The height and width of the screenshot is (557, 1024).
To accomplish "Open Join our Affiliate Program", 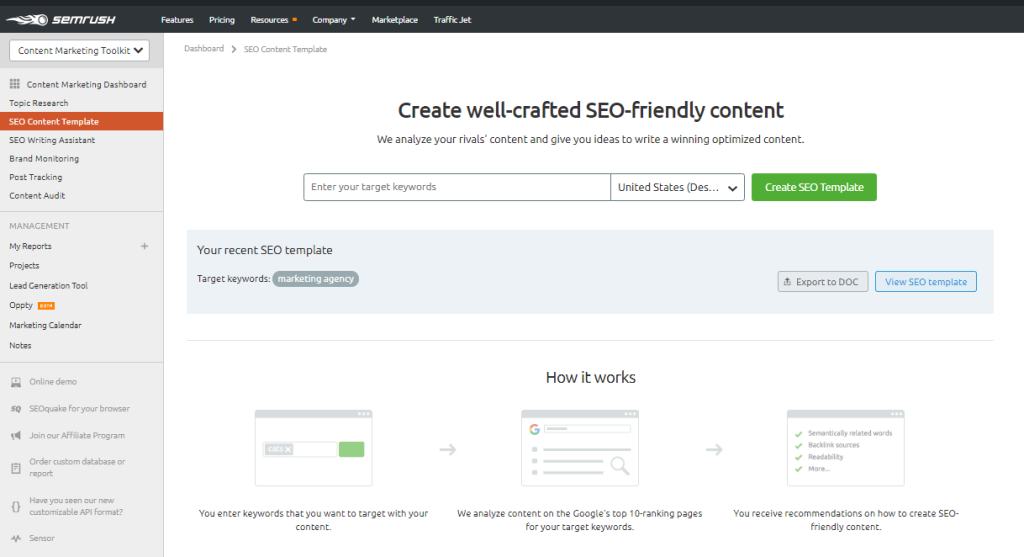I will tap(77, 436).
